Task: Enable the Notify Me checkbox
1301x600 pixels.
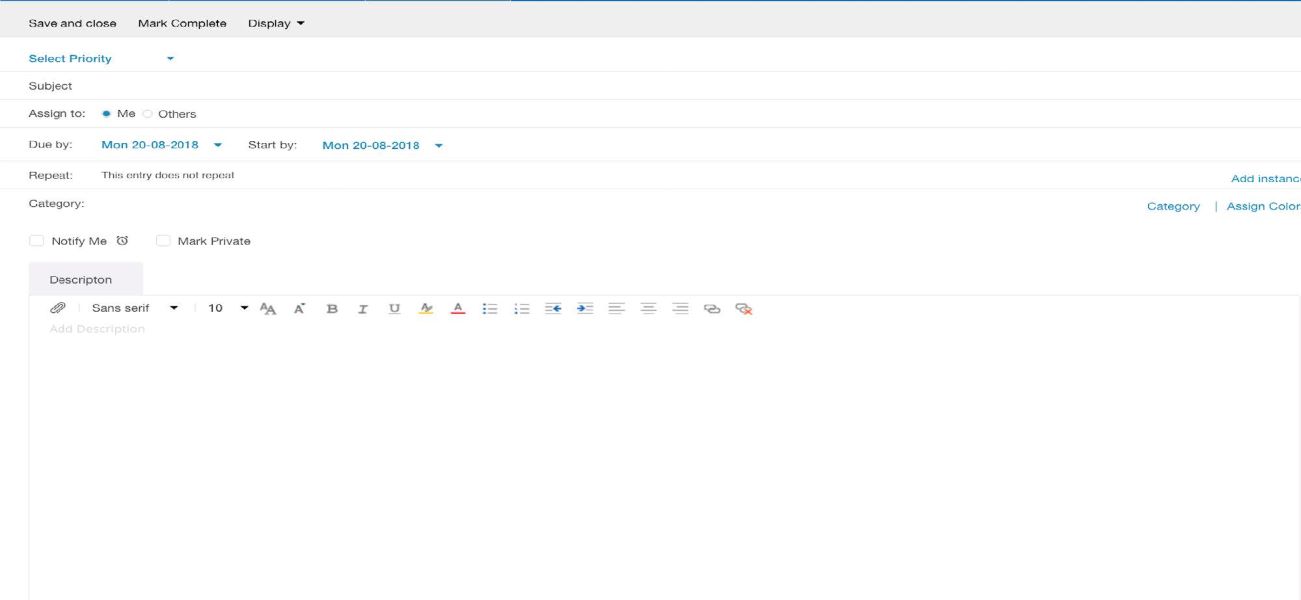Action: tap(36, 240)
